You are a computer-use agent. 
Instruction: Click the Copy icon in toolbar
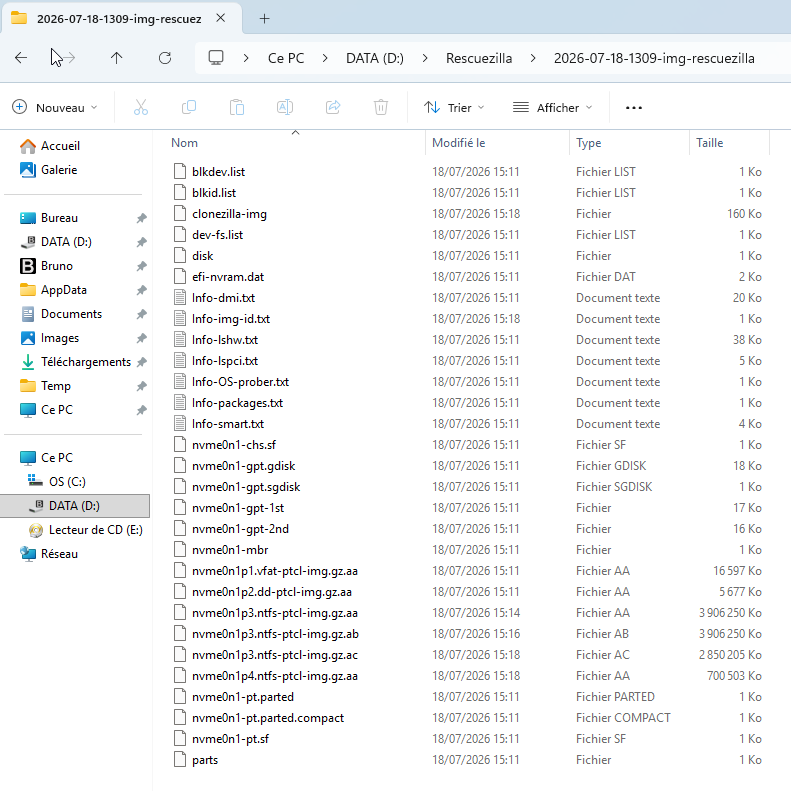[x=189, y=107]
